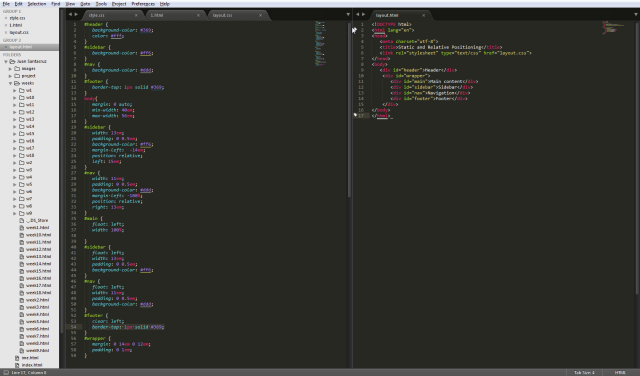
Task: Click the w10 folder icon
Action: 22,98
